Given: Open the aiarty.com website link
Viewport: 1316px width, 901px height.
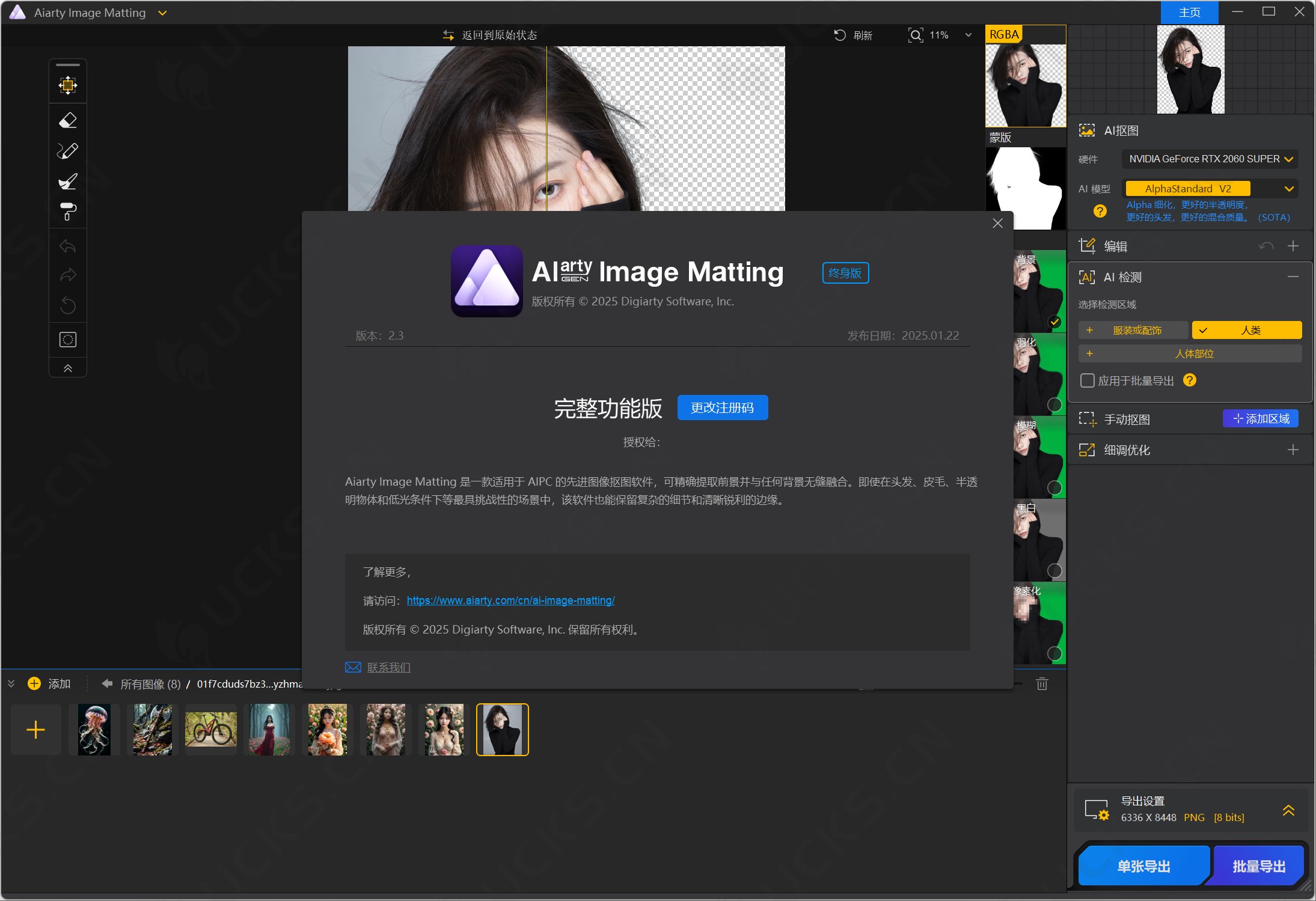Looking at the screenshot, I should coord(510,600).
